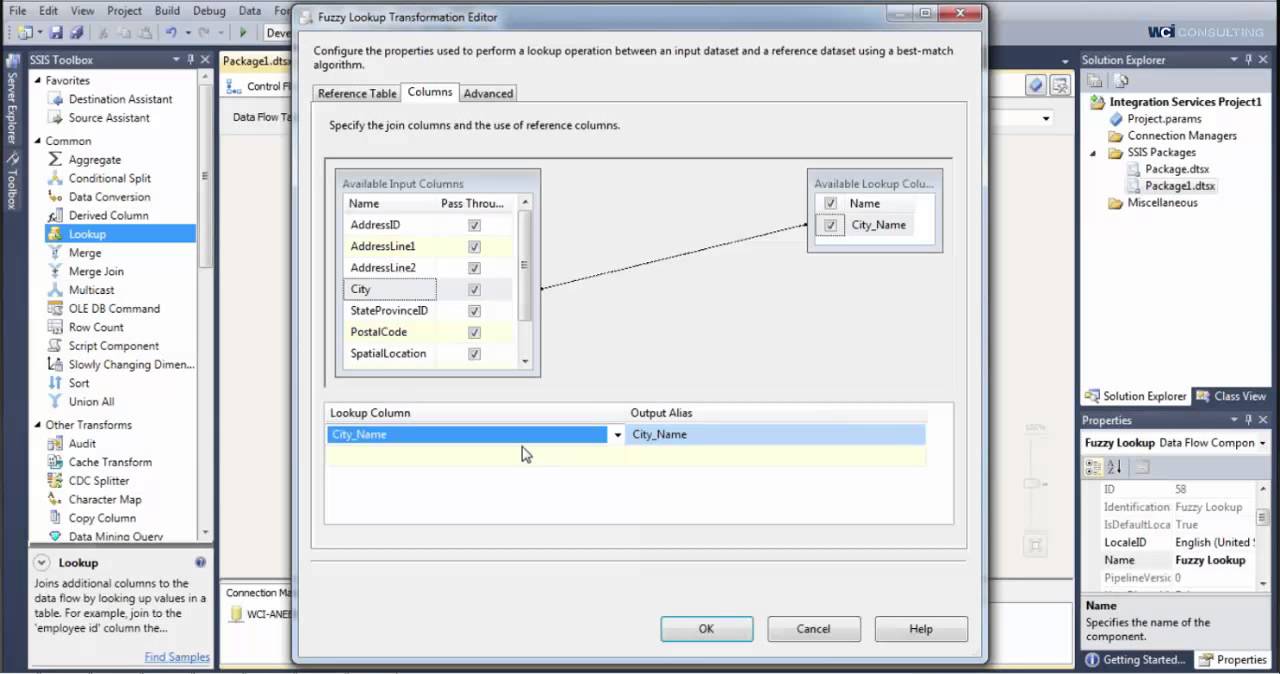Click the Available Input Columns scrollbar down arrow
Screen dimensions: 1280x674
pyautogui.click(x=525, y=361)
